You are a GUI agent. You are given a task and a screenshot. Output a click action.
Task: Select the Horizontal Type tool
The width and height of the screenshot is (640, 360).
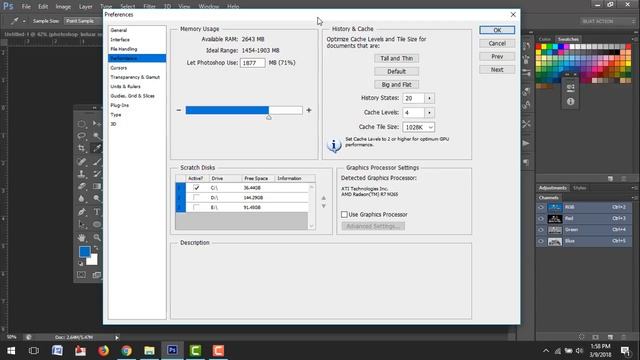[x=97, y=212]
